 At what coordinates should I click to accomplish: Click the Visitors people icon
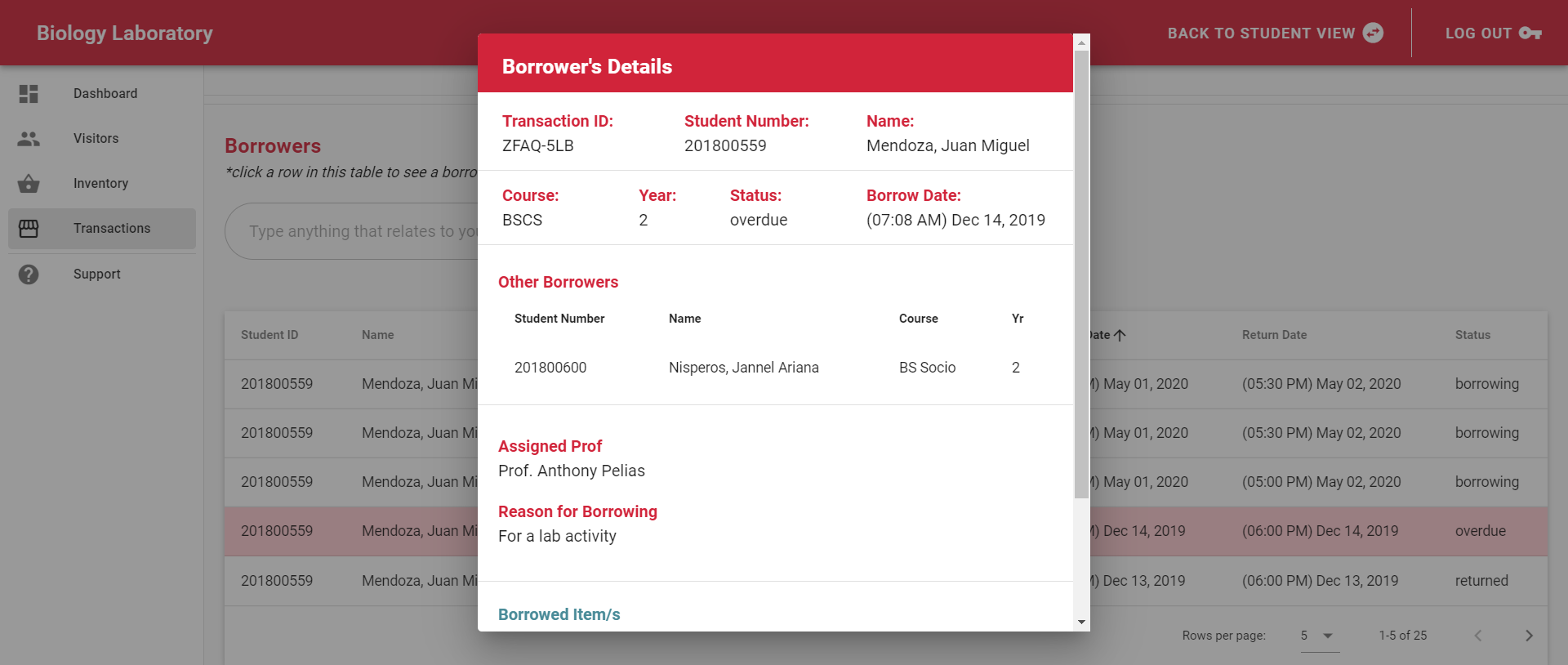tap(29, 139)
